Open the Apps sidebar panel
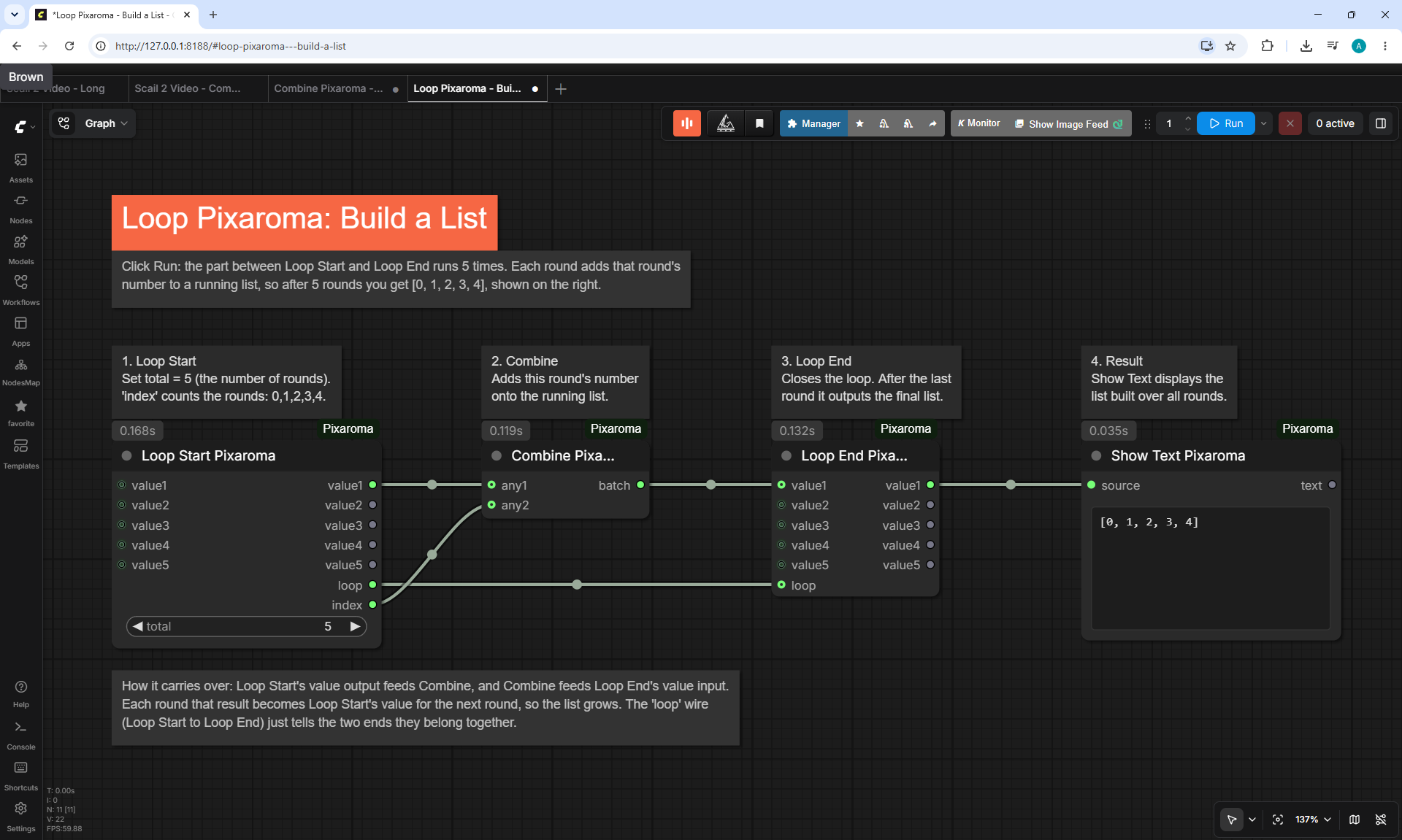 [21, 331]
